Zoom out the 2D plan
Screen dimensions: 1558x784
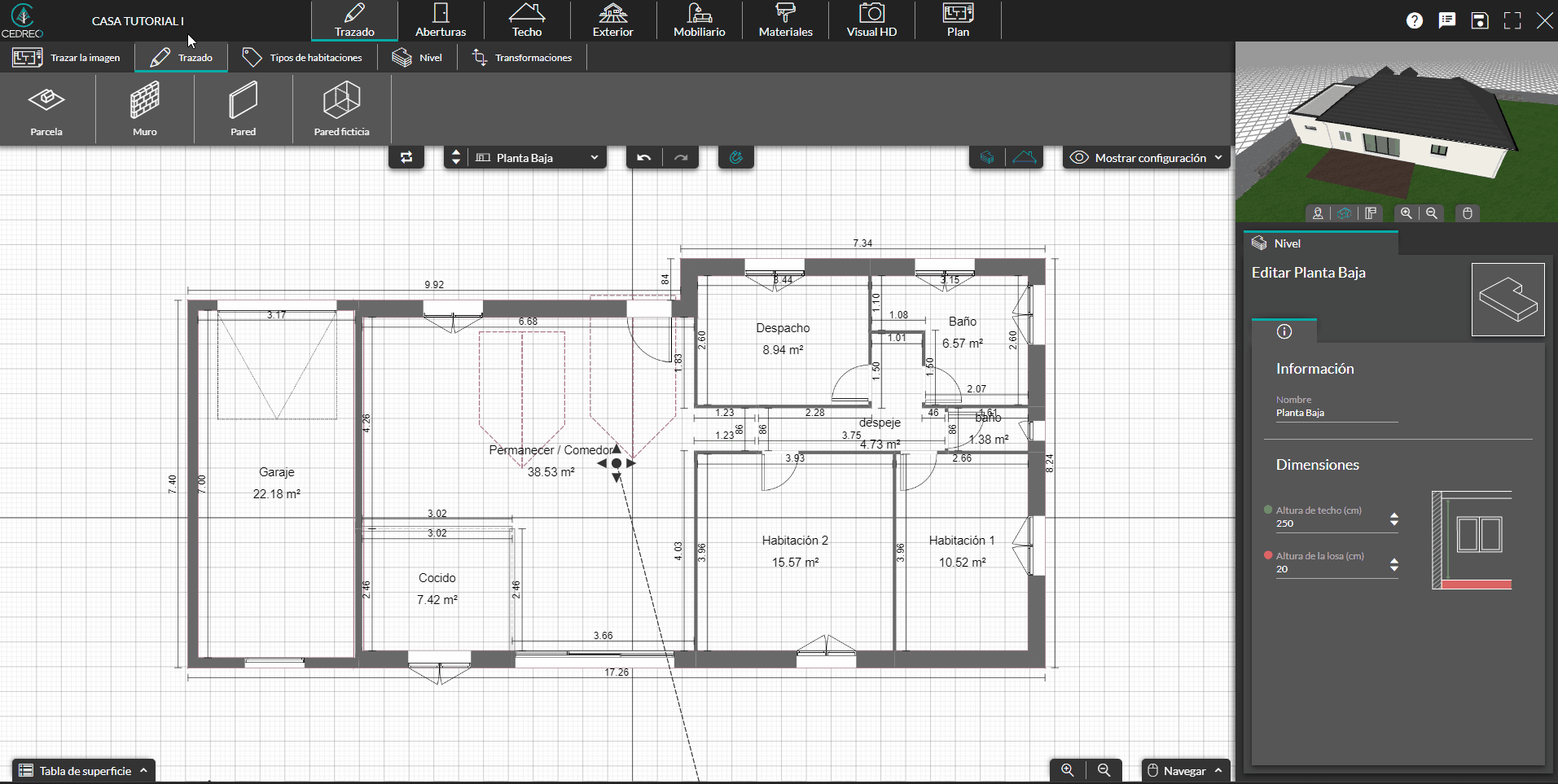1104,770
